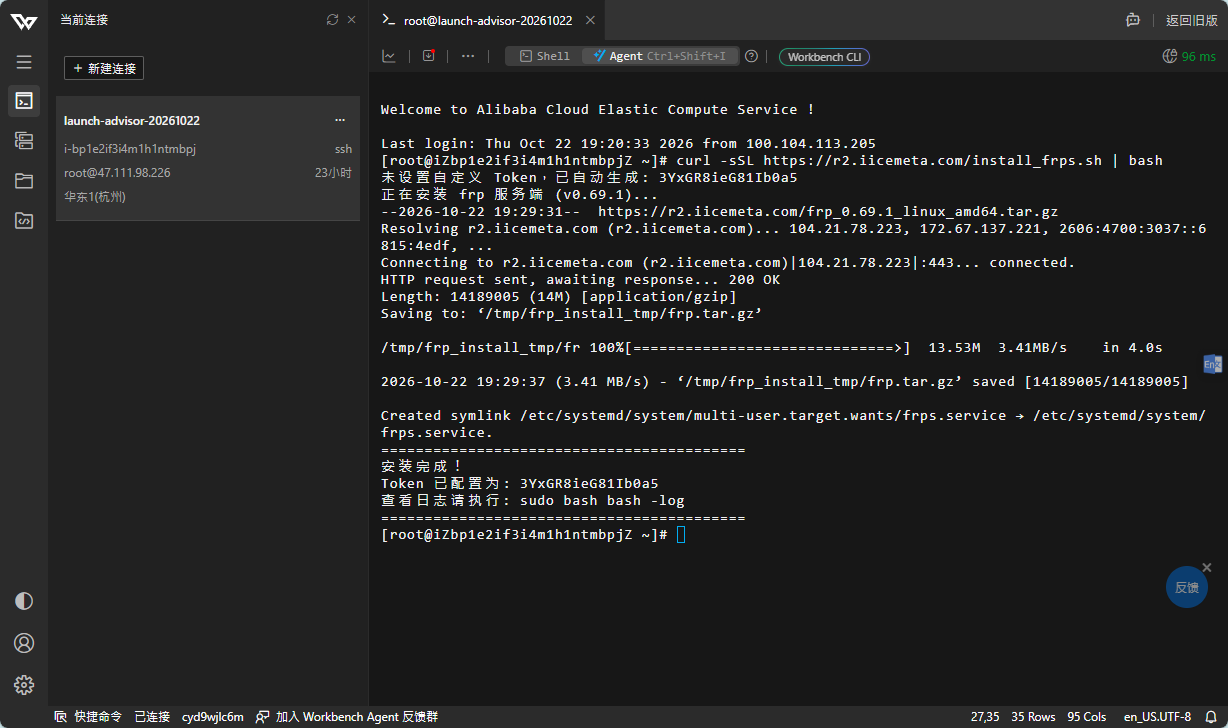Open the en_US.UTF-8 encoding selector
This screenshot has width=1228, height=728.
1157,717
